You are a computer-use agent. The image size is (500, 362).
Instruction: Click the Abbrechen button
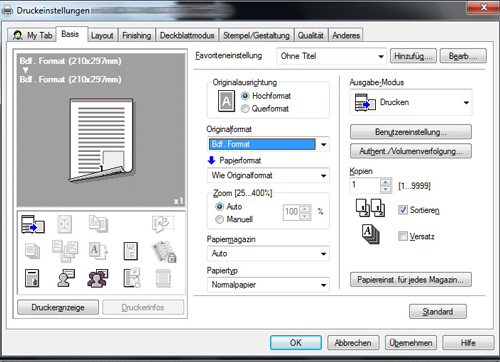(x=353, y=343)
